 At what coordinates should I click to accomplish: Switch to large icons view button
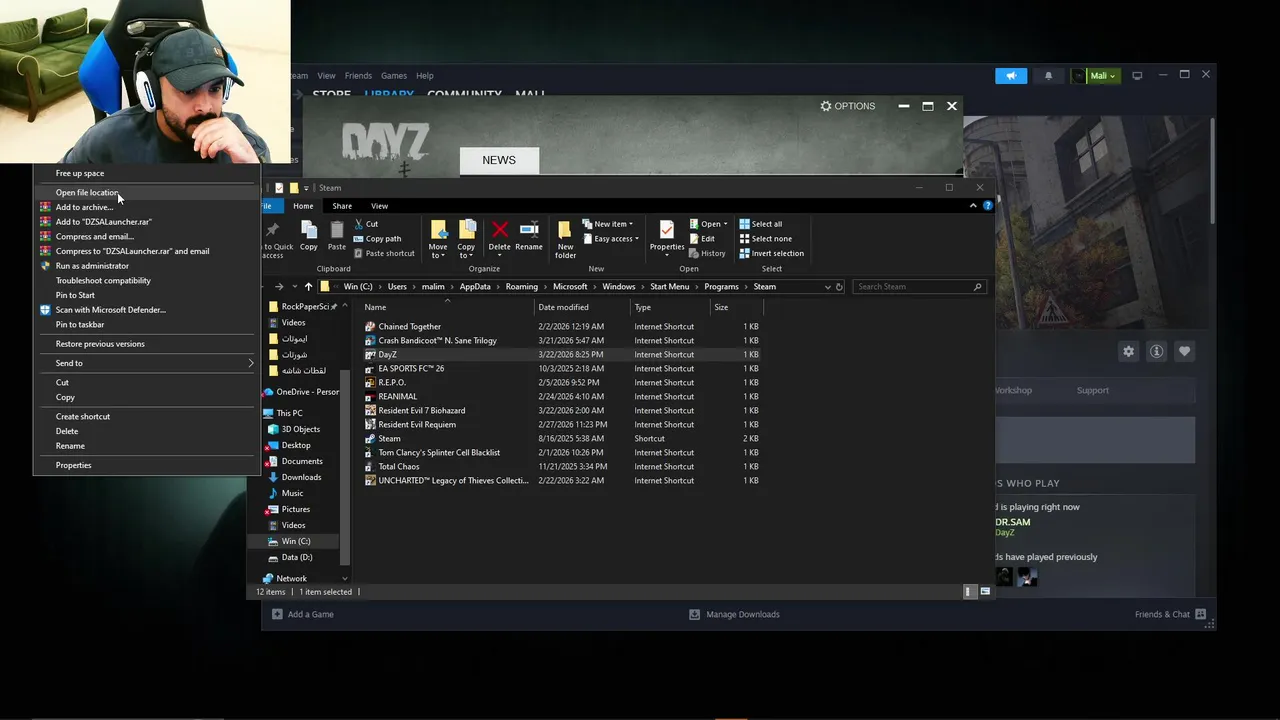pyautogui.click(x=985, y=592)
